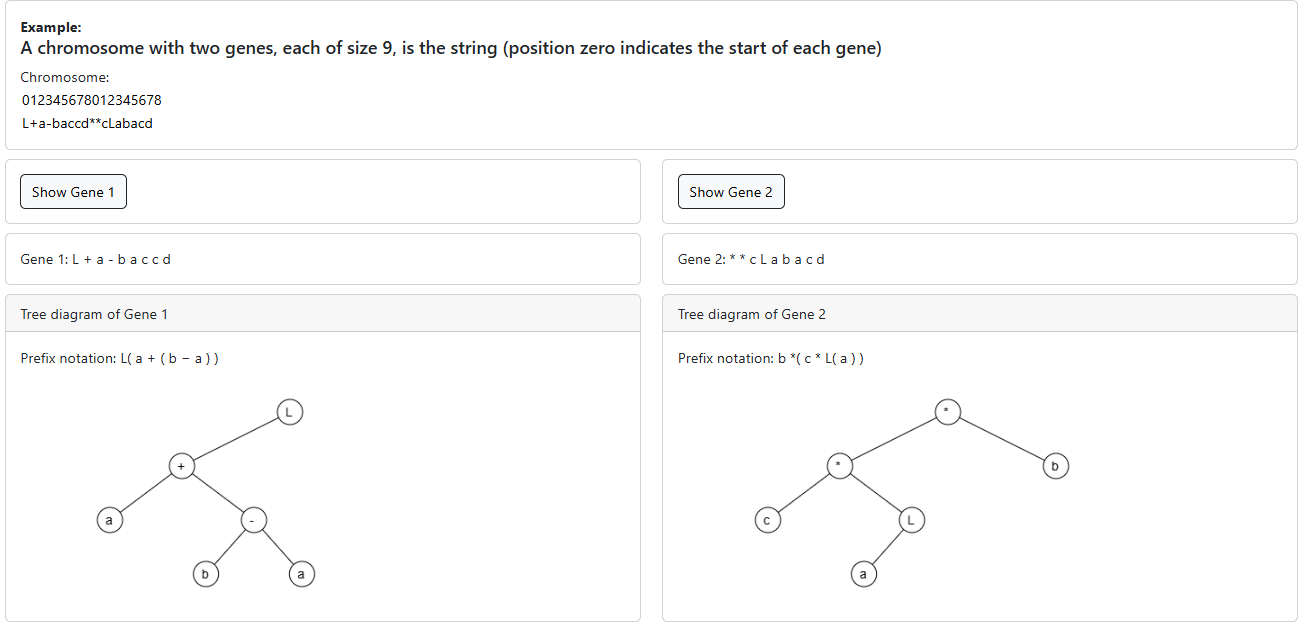Image resolution: width=1307 pixels, height=625 pixels.
Task: Click the chromosome string L+a-baccd**cLabacd
Action: click(x=87, y=123)
